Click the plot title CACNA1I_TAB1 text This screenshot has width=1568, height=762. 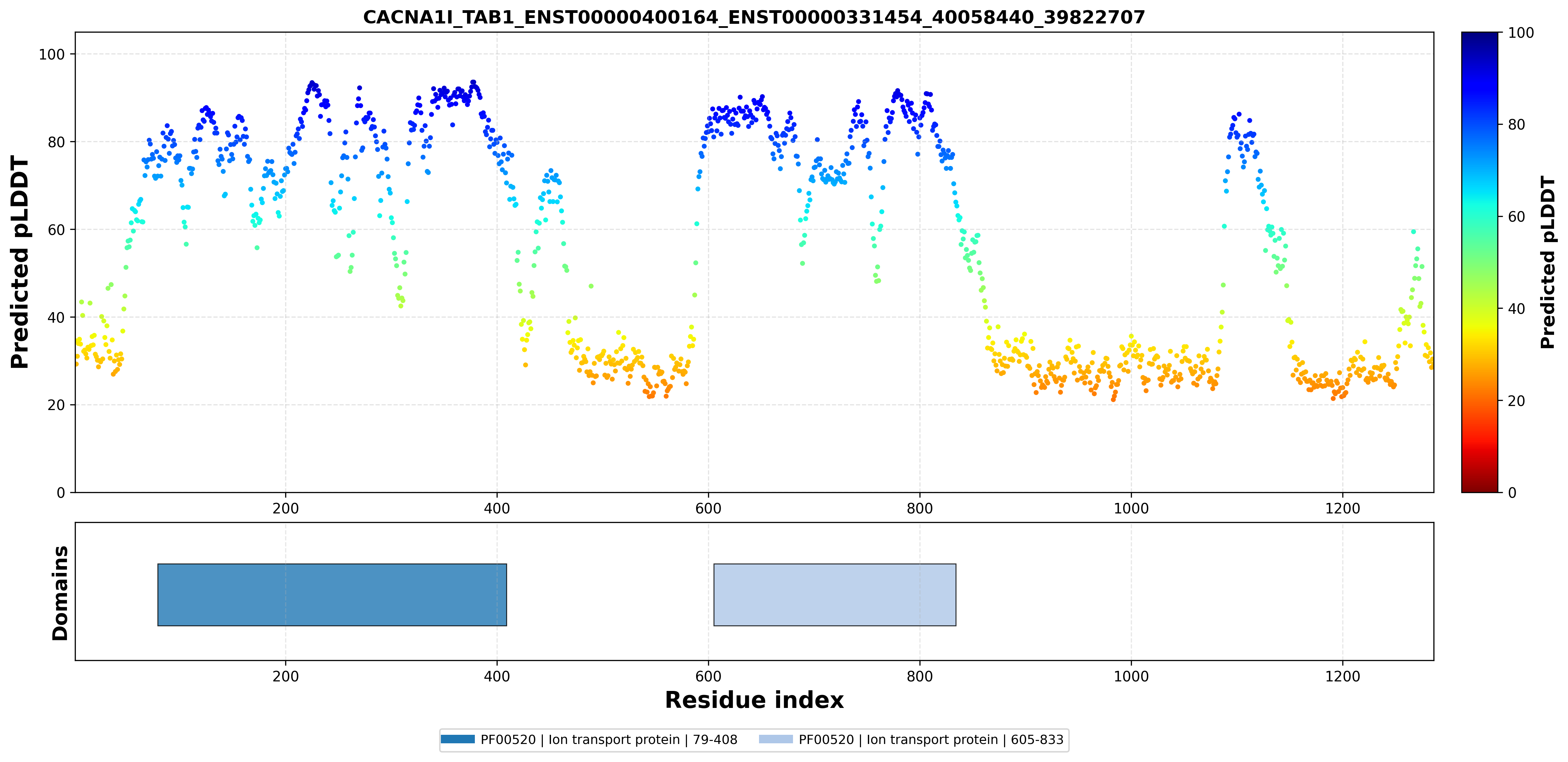[754, 17]
